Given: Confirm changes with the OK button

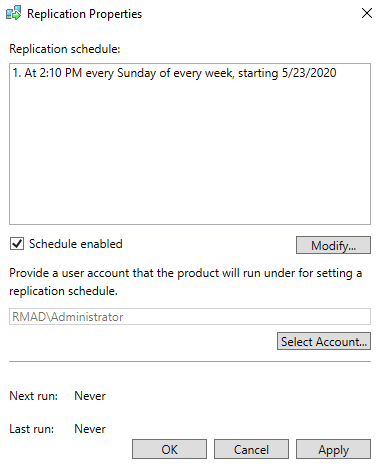Looking at the screenshot, I should pyautogui.click(x=169, y=449).
